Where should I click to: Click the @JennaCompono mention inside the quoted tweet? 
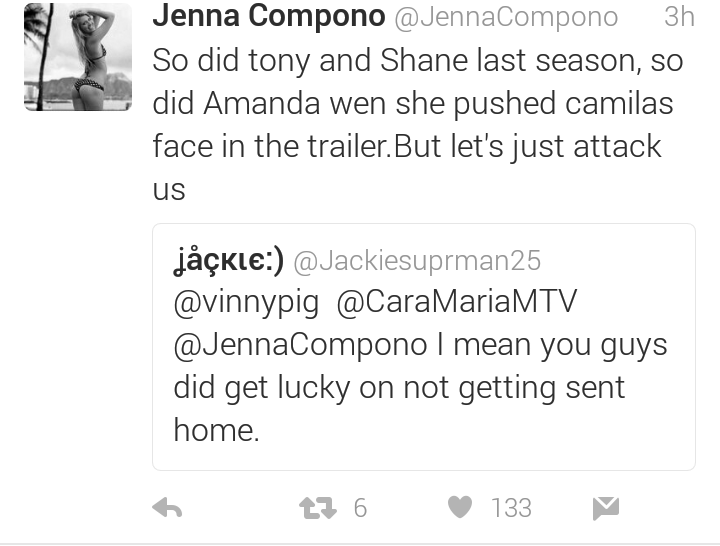(x=300, y=345)
